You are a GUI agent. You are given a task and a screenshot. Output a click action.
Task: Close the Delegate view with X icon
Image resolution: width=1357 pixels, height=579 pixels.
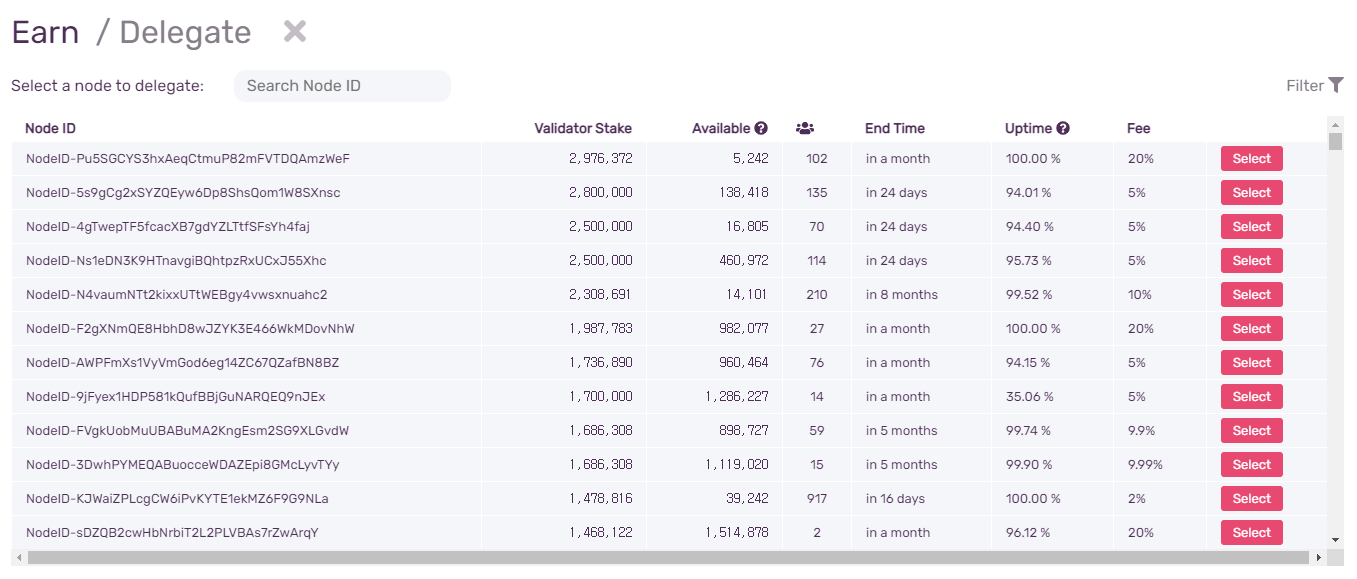pos(294,31)
